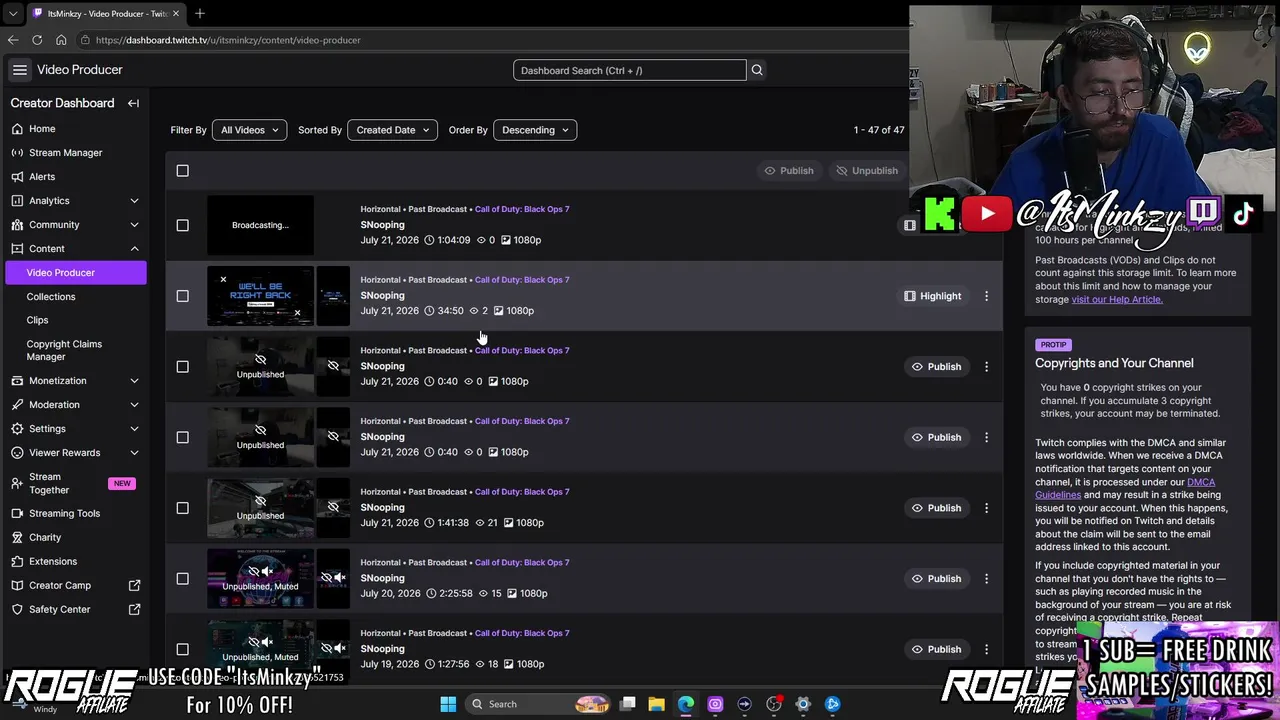Viewport: 1280px width, 720px height.
Task: Open the Windows Start menu
Action: (448, 704)
